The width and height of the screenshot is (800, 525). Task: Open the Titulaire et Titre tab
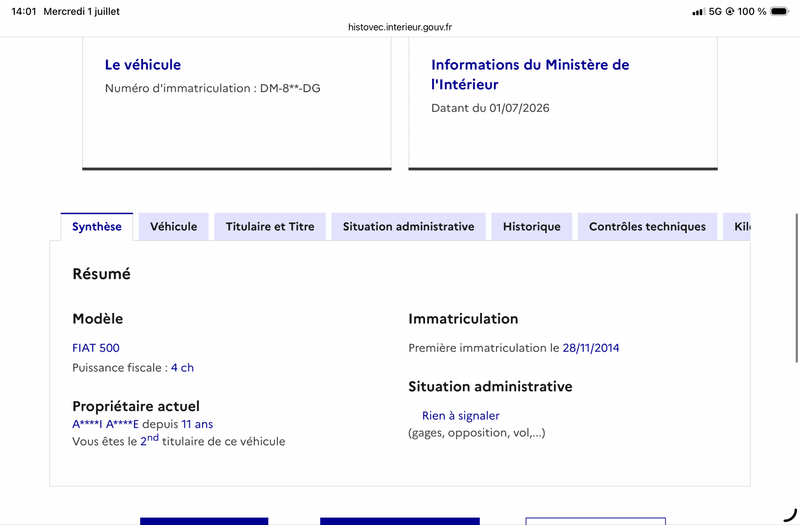coord(270,227)
